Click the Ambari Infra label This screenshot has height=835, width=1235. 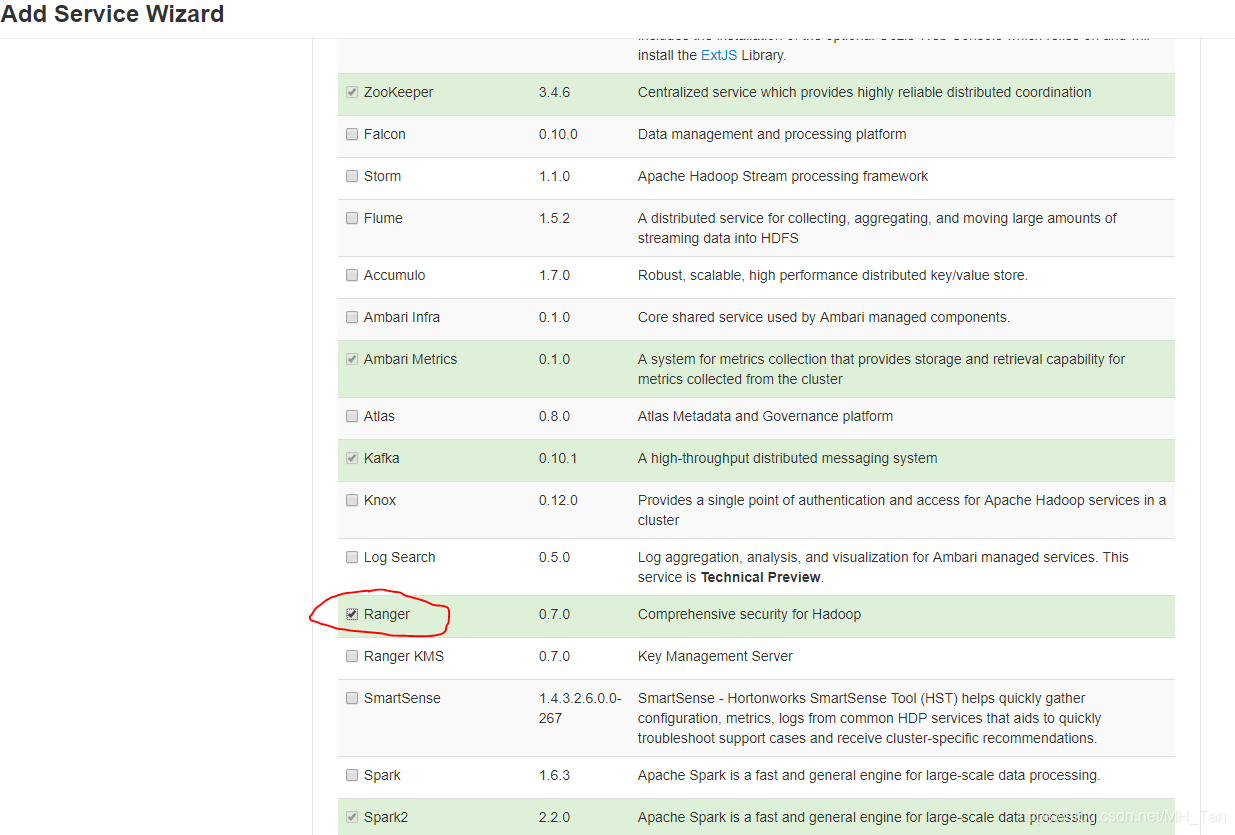tap(402, 317)
